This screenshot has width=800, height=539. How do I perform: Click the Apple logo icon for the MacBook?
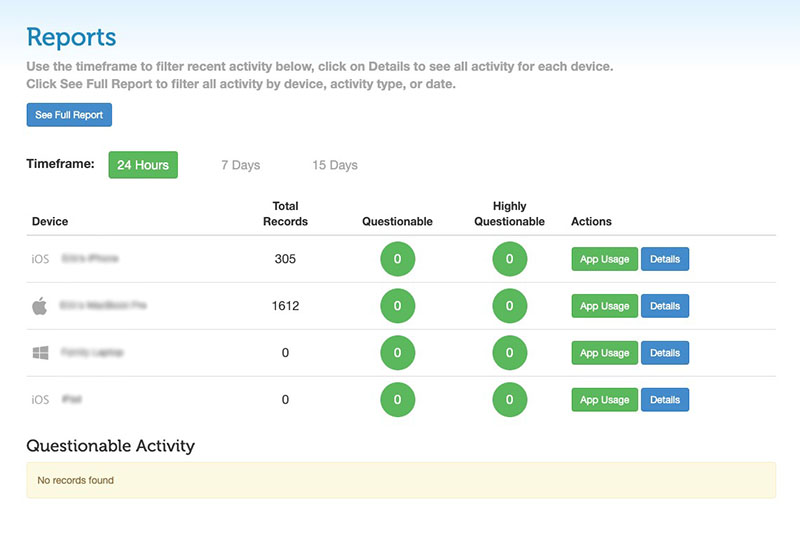click(x=40, y=306)
